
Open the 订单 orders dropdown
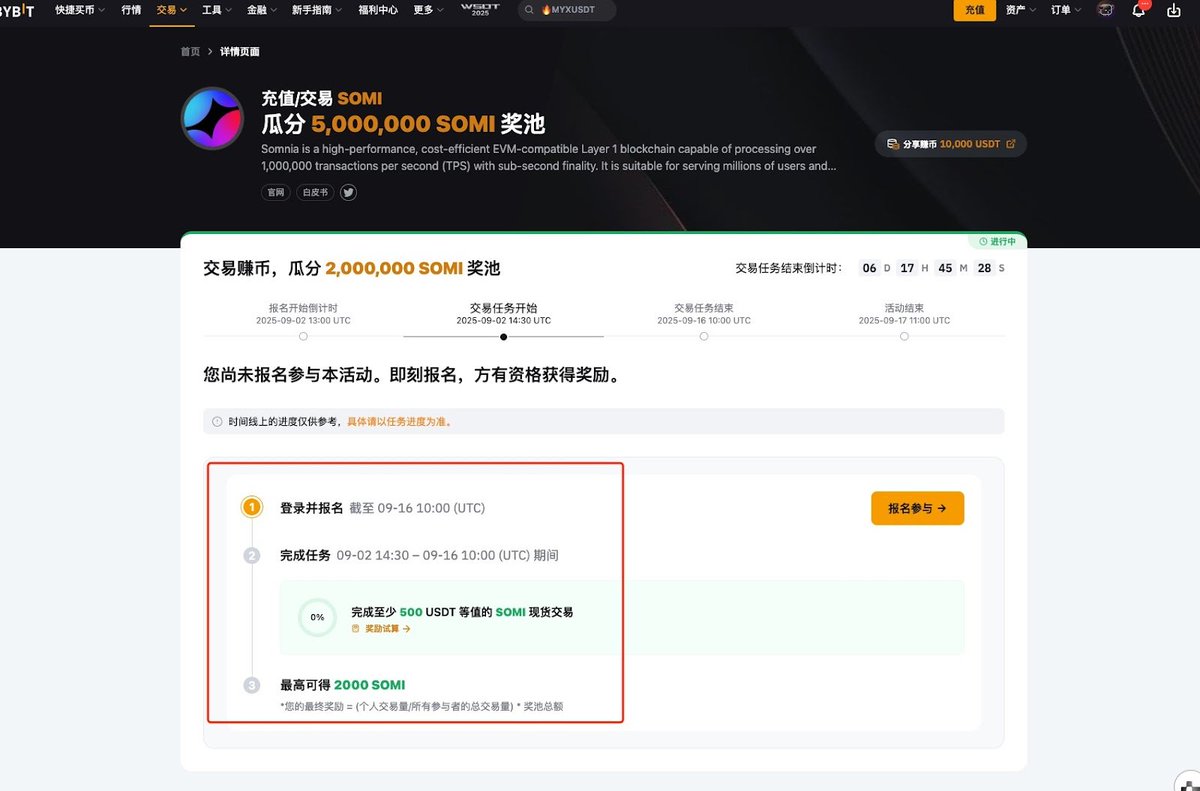pyautogui.click(x=1066, y=10)
